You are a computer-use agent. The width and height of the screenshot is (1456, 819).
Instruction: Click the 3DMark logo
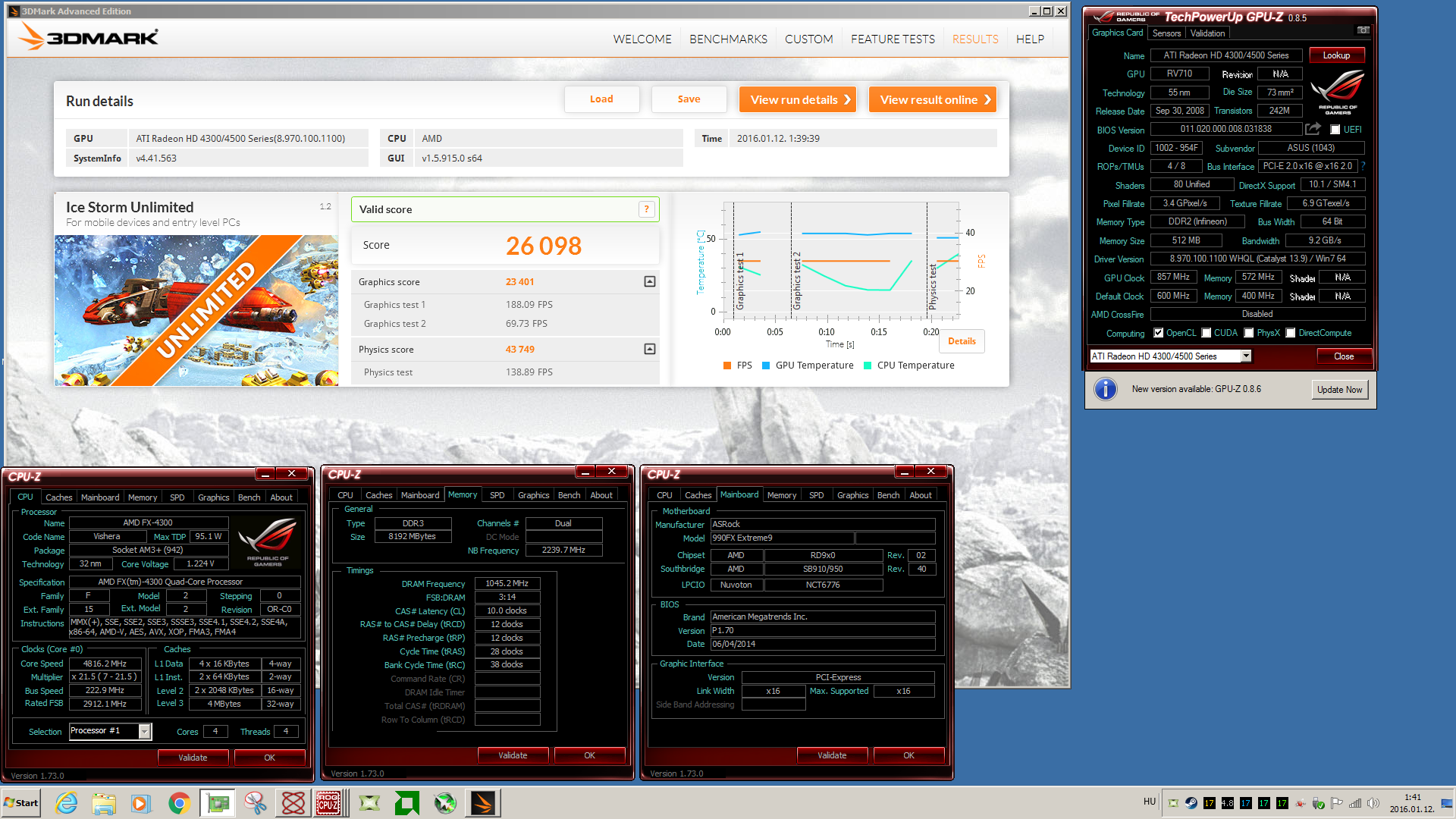(88, 36)
